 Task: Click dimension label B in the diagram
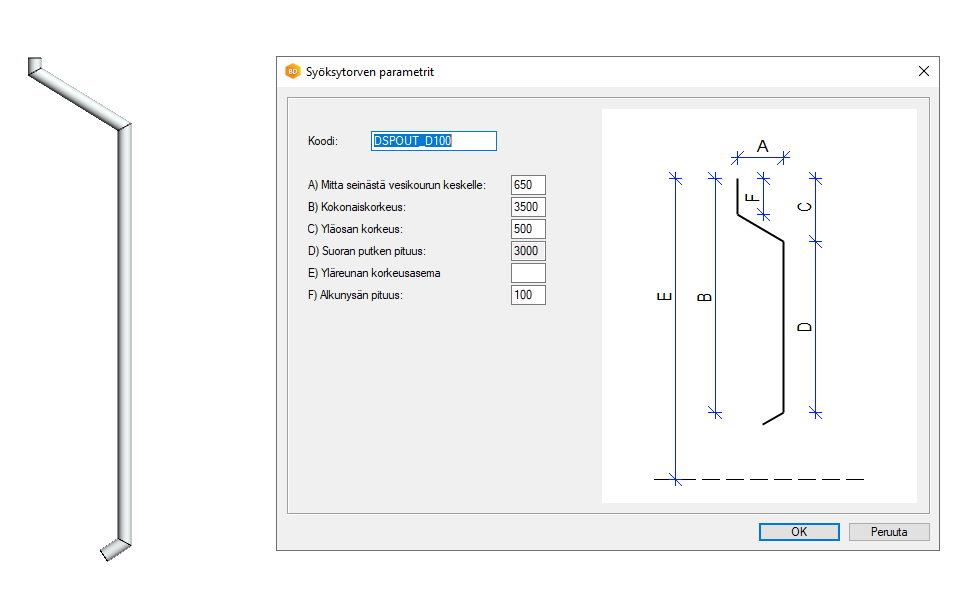[x=703, y=297]
